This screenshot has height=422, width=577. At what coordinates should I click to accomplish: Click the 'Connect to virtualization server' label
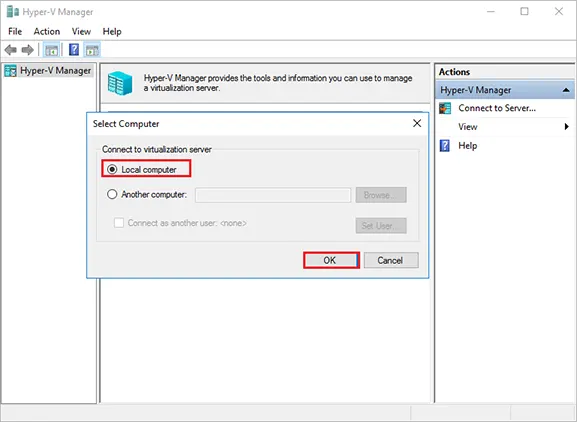(157, 149)
